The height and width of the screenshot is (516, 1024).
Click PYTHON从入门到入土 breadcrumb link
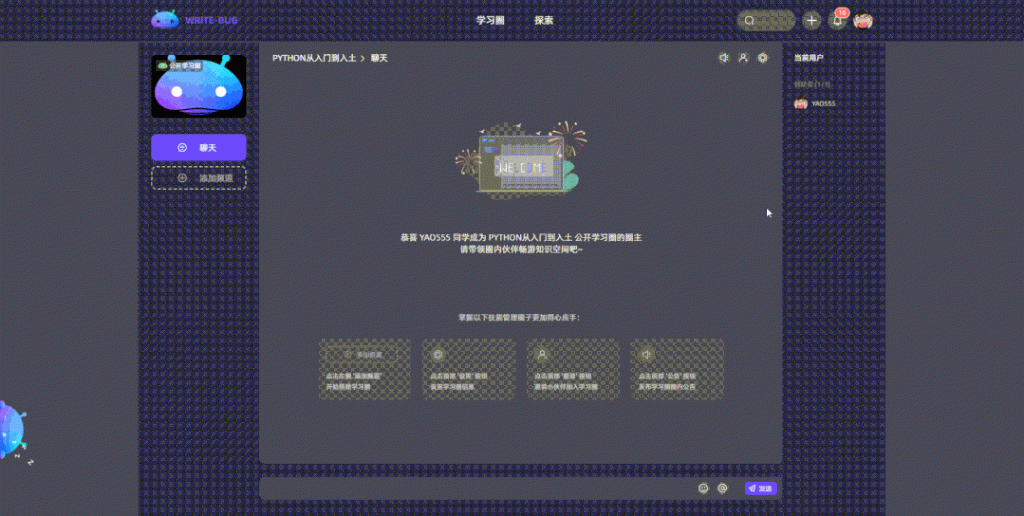click(x=314, y=58)
